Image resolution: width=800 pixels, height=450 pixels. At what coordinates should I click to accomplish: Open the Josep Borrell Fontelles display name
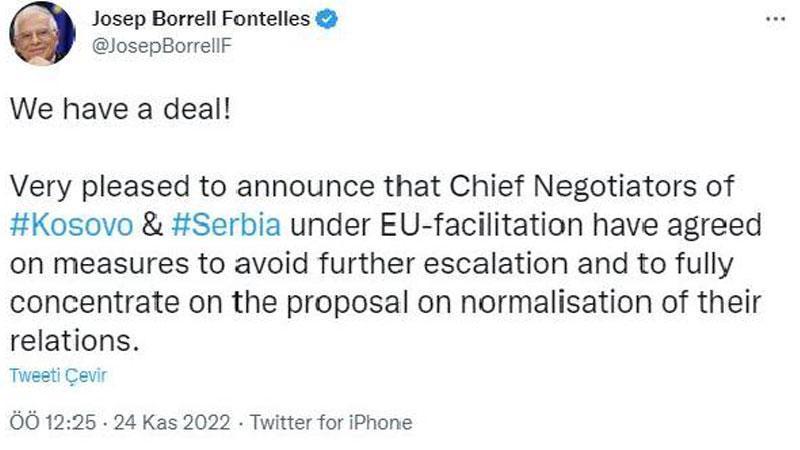(204, 18)
